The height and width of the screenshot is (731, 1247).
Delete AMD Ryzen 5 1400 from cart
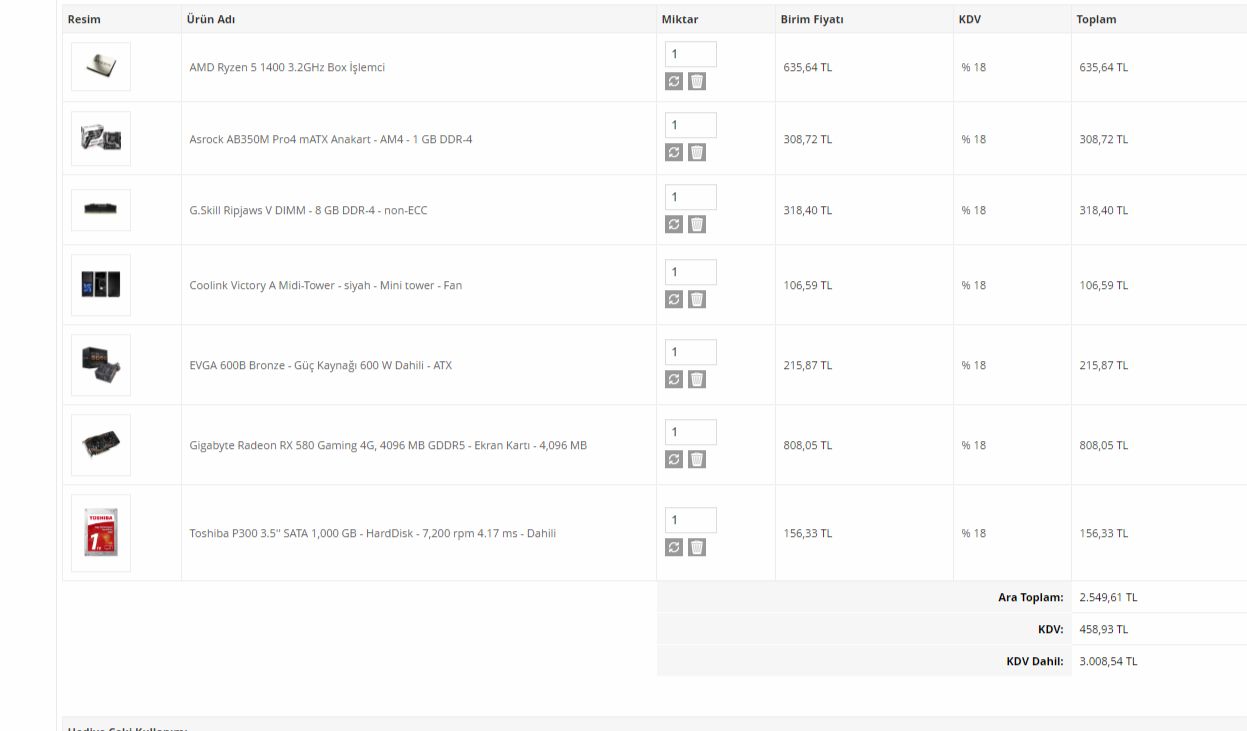pos(697,82)
